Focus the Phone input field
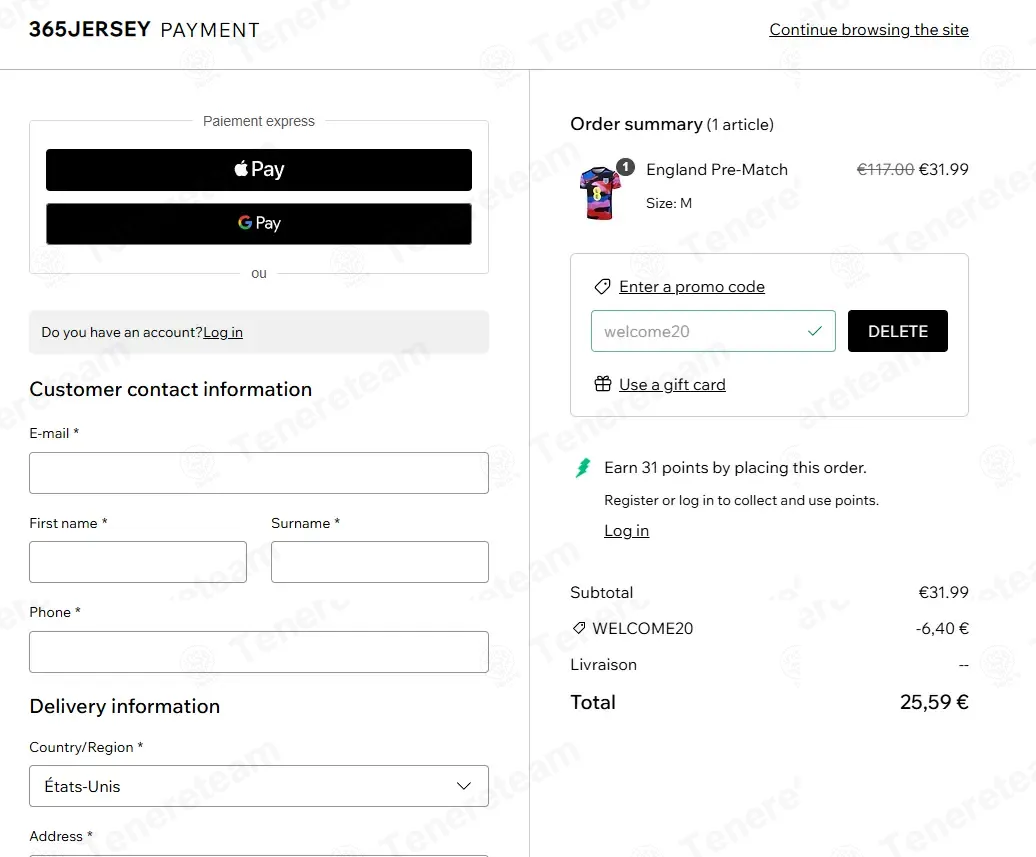The image size is (1036, 857). 259,652
